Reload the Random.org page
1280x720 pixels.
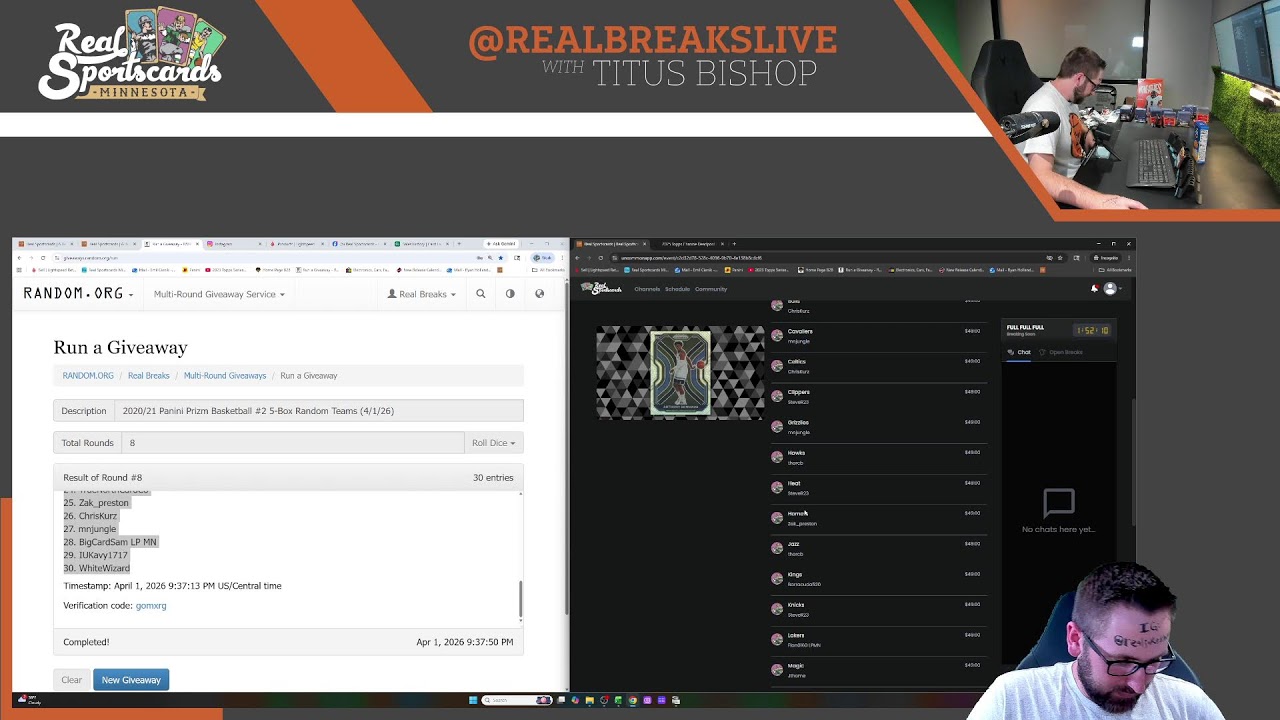pos(43,258)
